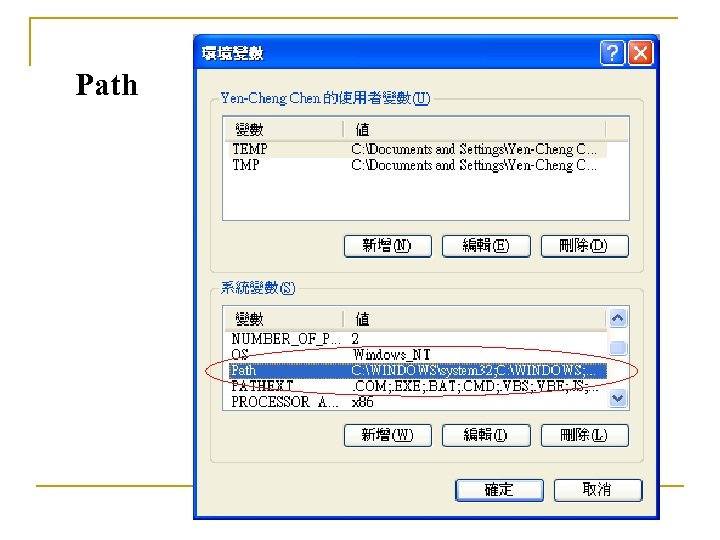Close the 環境變數 dialog
The image size is (720, 540).
[x=641, y=53]
